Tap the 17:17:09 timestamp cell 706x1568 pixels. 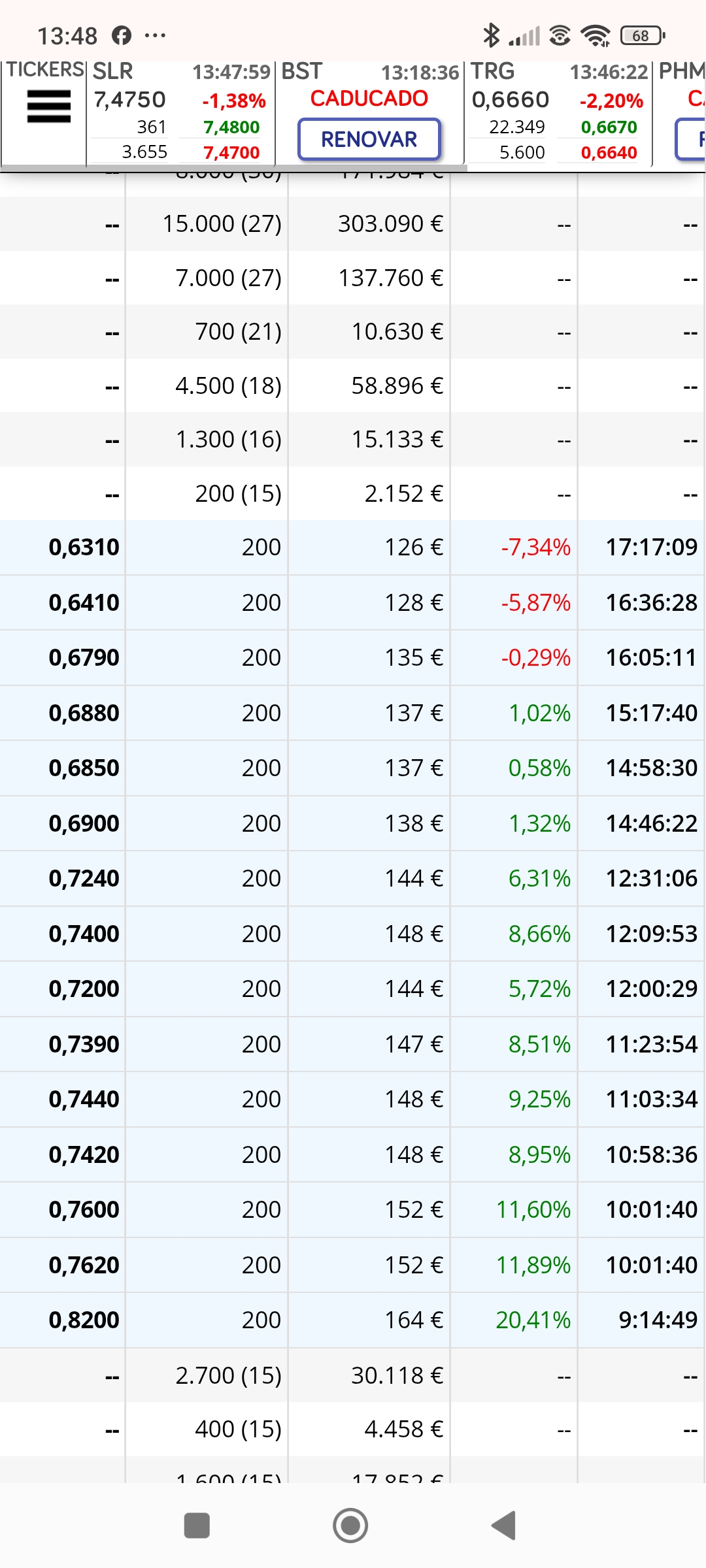[652, 547]
